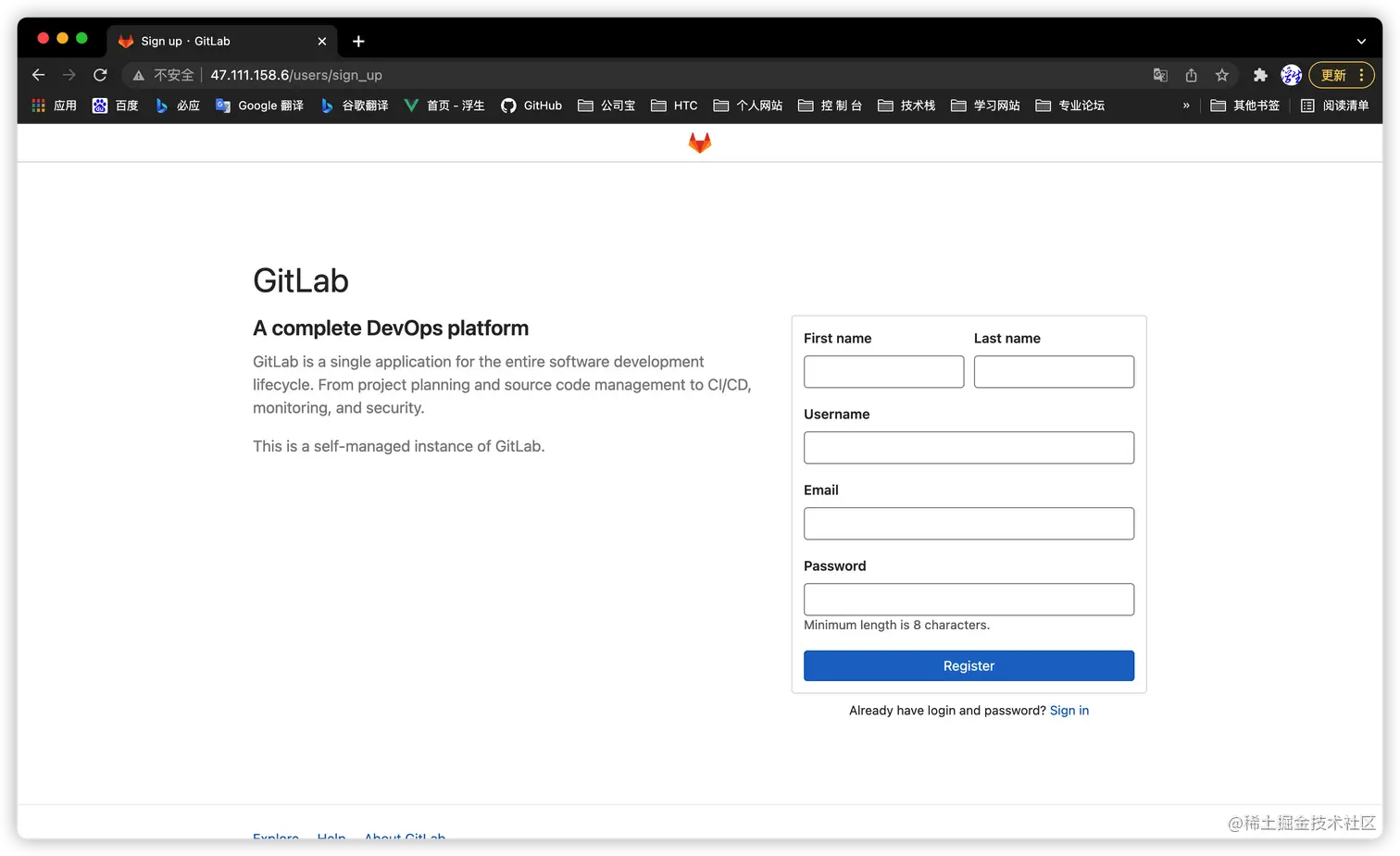Screen dimensions: 1400x856
Task: Click the share page icon in address bar
Action: click(x=1192, y=75)
